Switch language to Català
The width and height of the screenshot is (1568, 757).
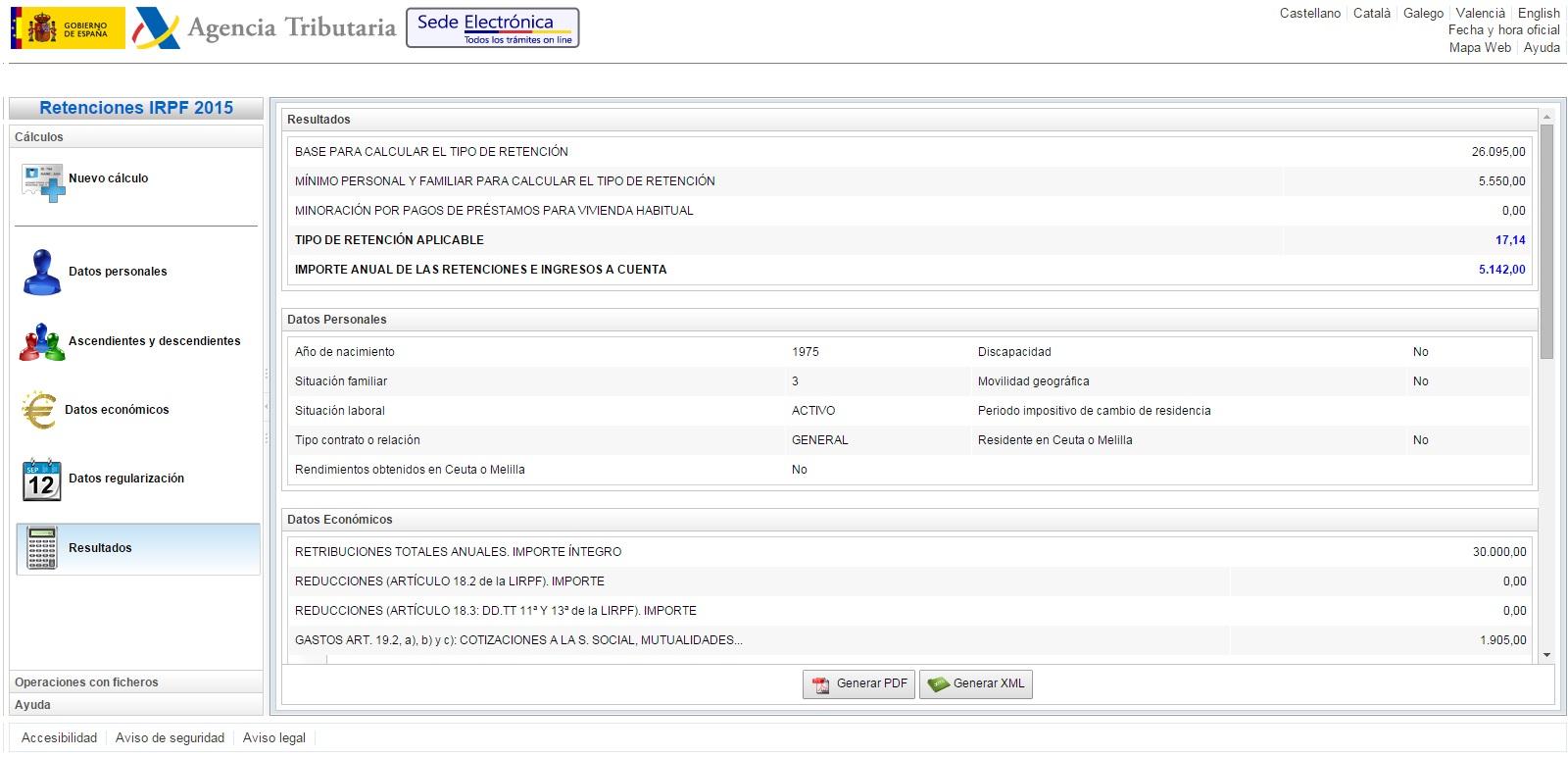point(1371,13)
